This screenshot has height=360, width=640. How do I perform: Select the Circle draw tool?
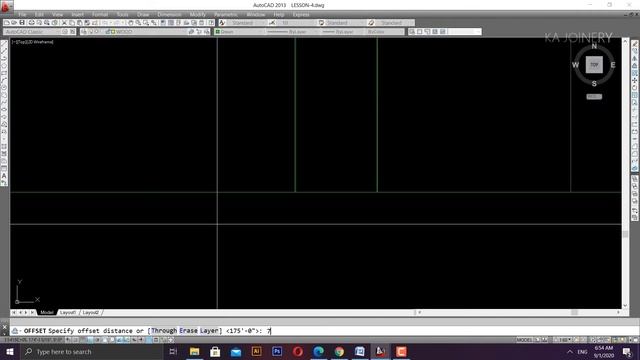tap(4, 88)
